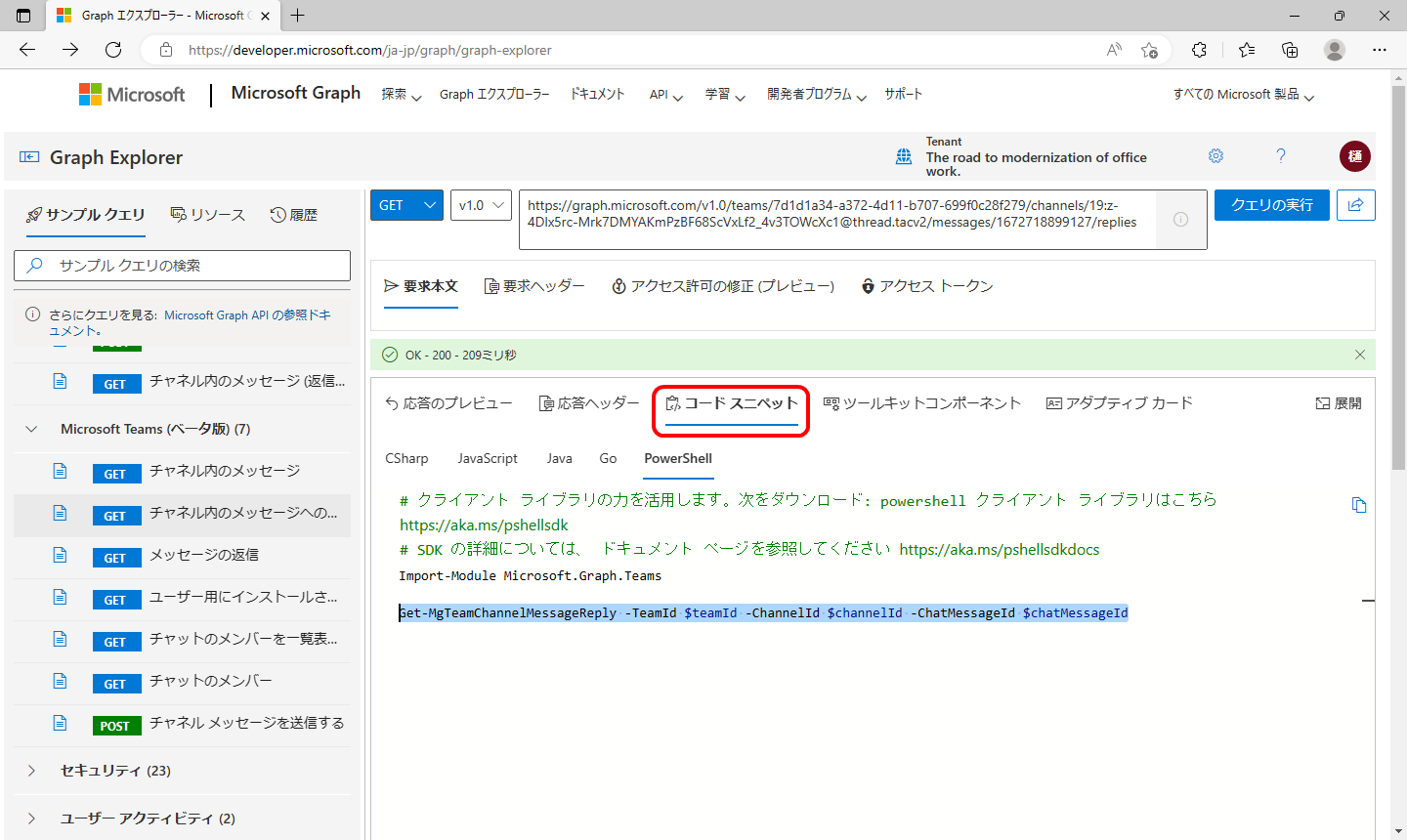Open the アダプティブ カード tab
Screen dimensions: 1407x840
click(x=1120, y=403)
